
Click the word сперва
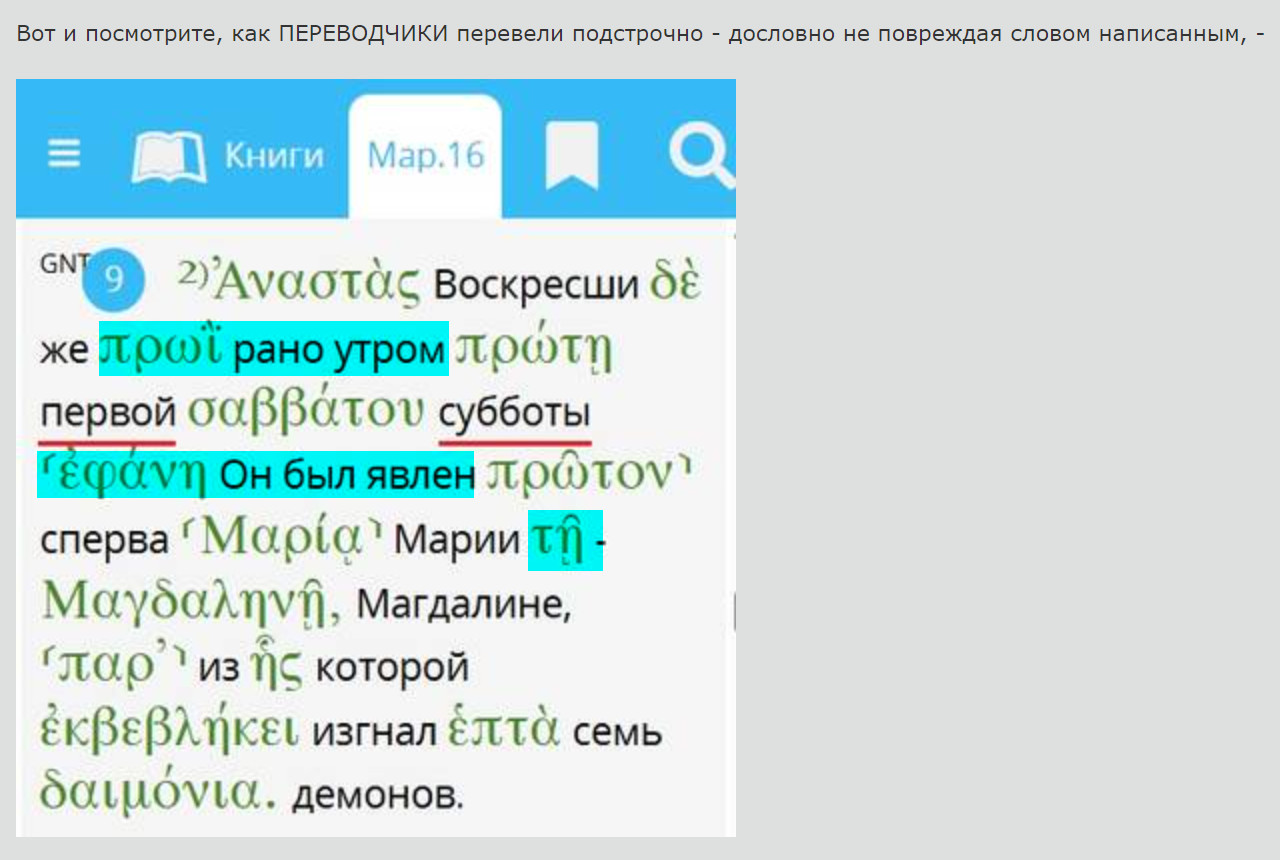pos(105,542)
